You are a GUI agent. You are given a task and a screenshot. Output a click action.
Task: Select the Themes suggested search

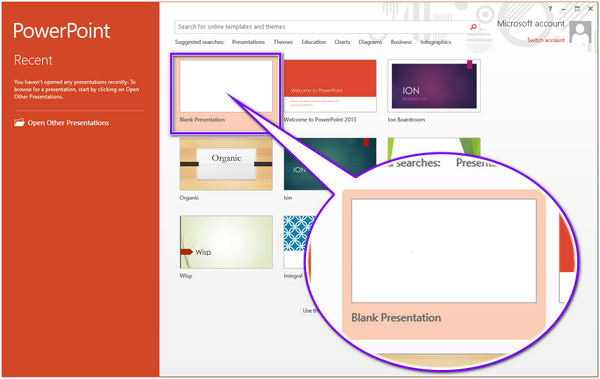coord(283,42)
